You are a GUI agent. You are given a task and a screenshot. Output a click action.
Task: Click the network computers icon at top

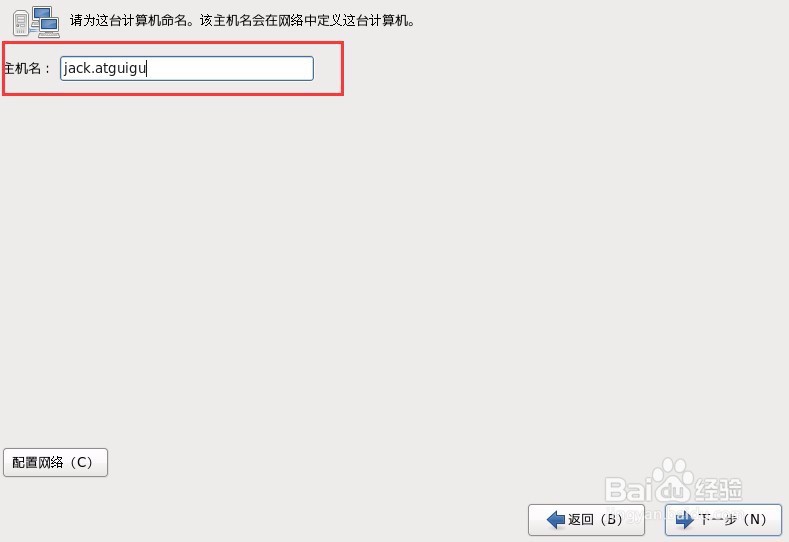(36, 21)
